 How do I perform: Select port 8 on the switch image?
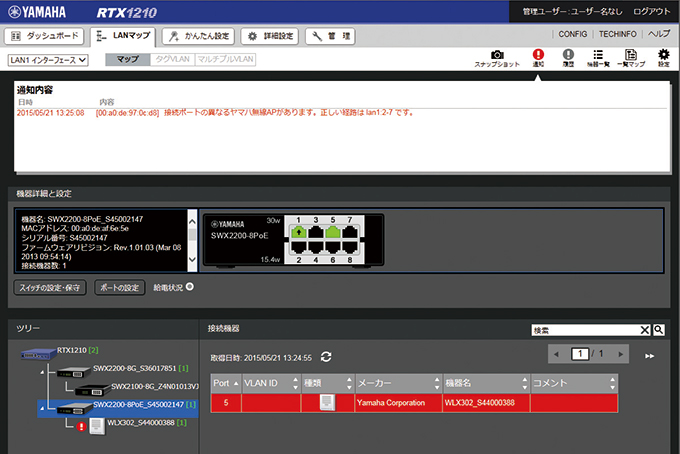click(350, 247)
